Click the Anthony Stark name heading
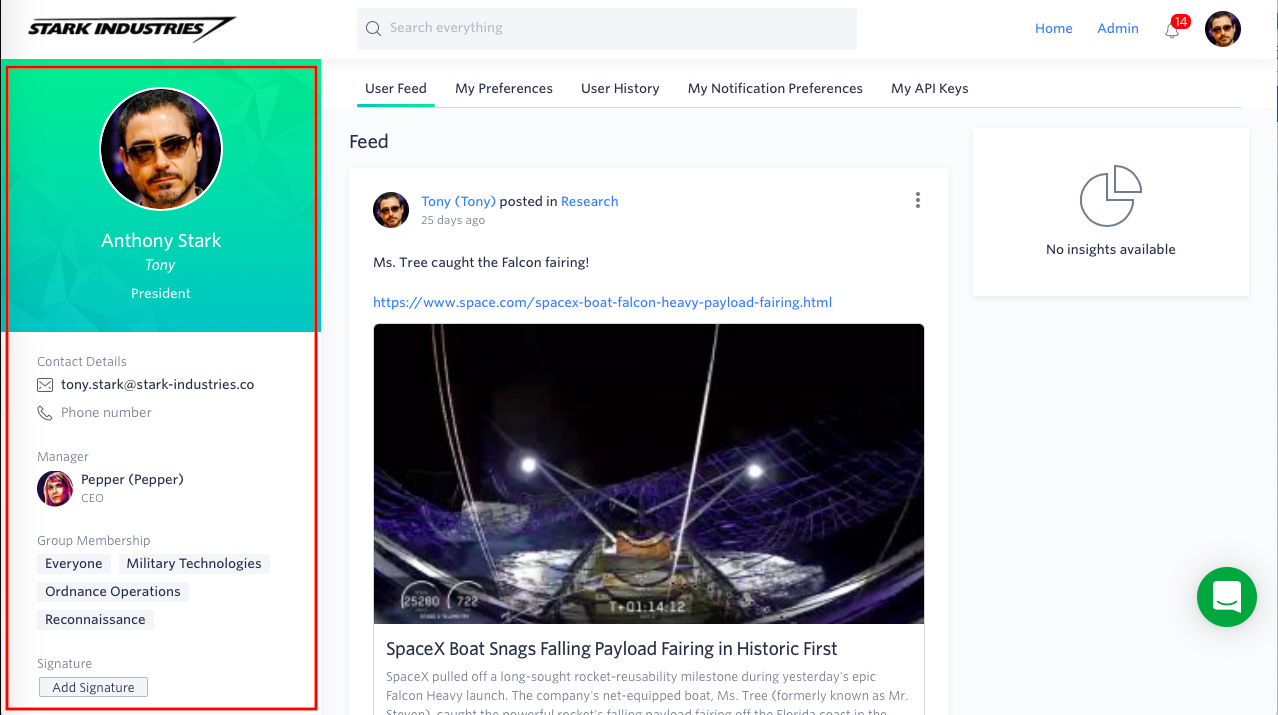1278x715 pixels. 161,241
